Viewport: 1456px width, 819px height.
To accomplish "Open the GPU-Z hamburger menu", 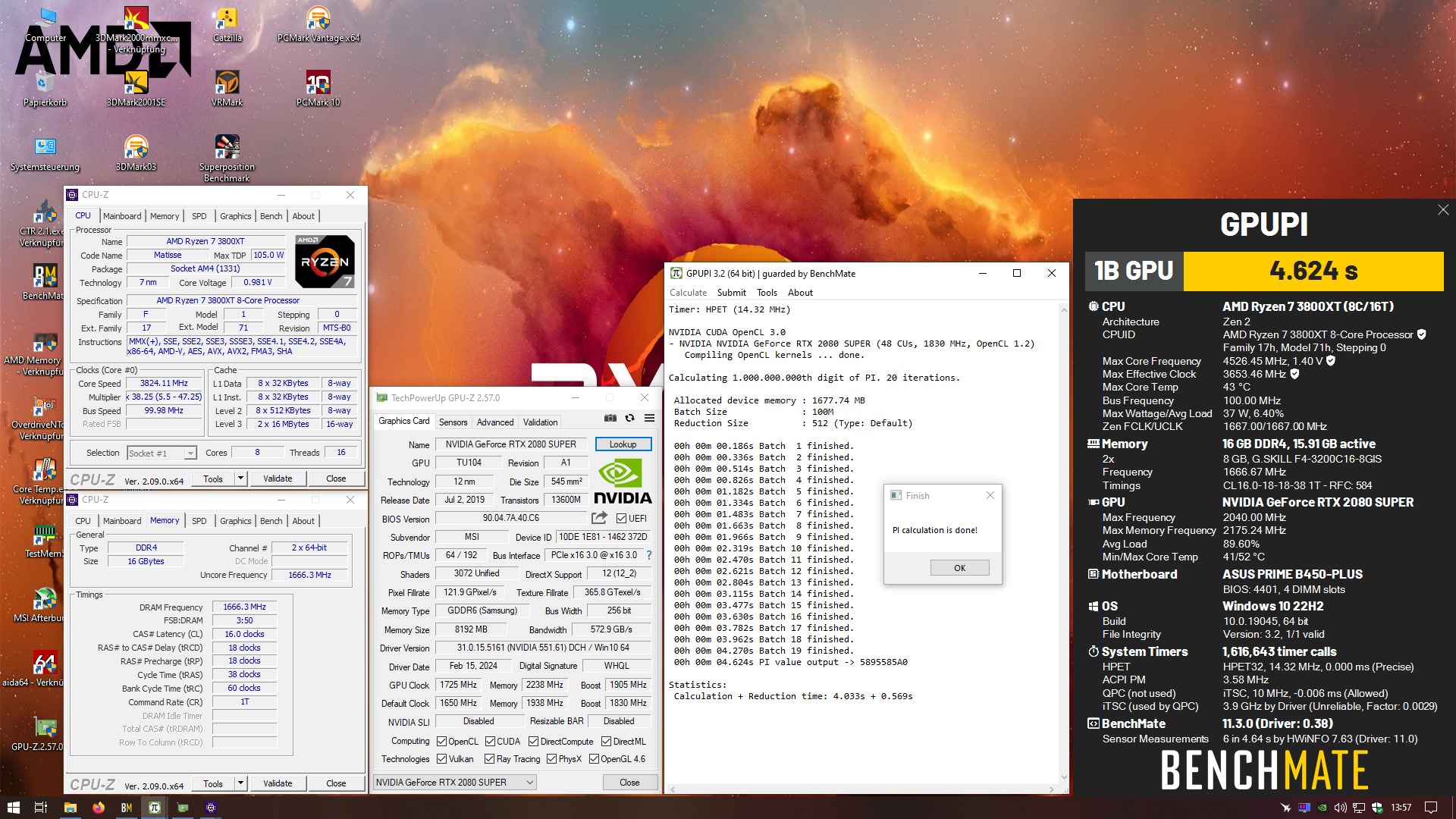I will tap(650, 419).
